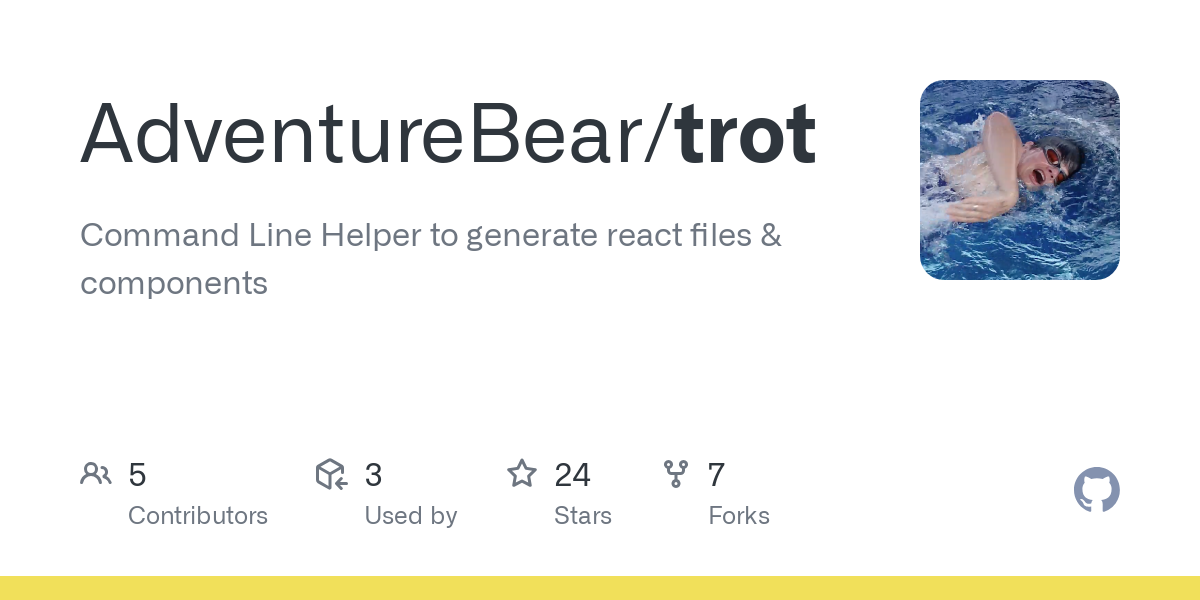
Task: Click the 'Command Line Helper' description line
Action: coord(430,236)
